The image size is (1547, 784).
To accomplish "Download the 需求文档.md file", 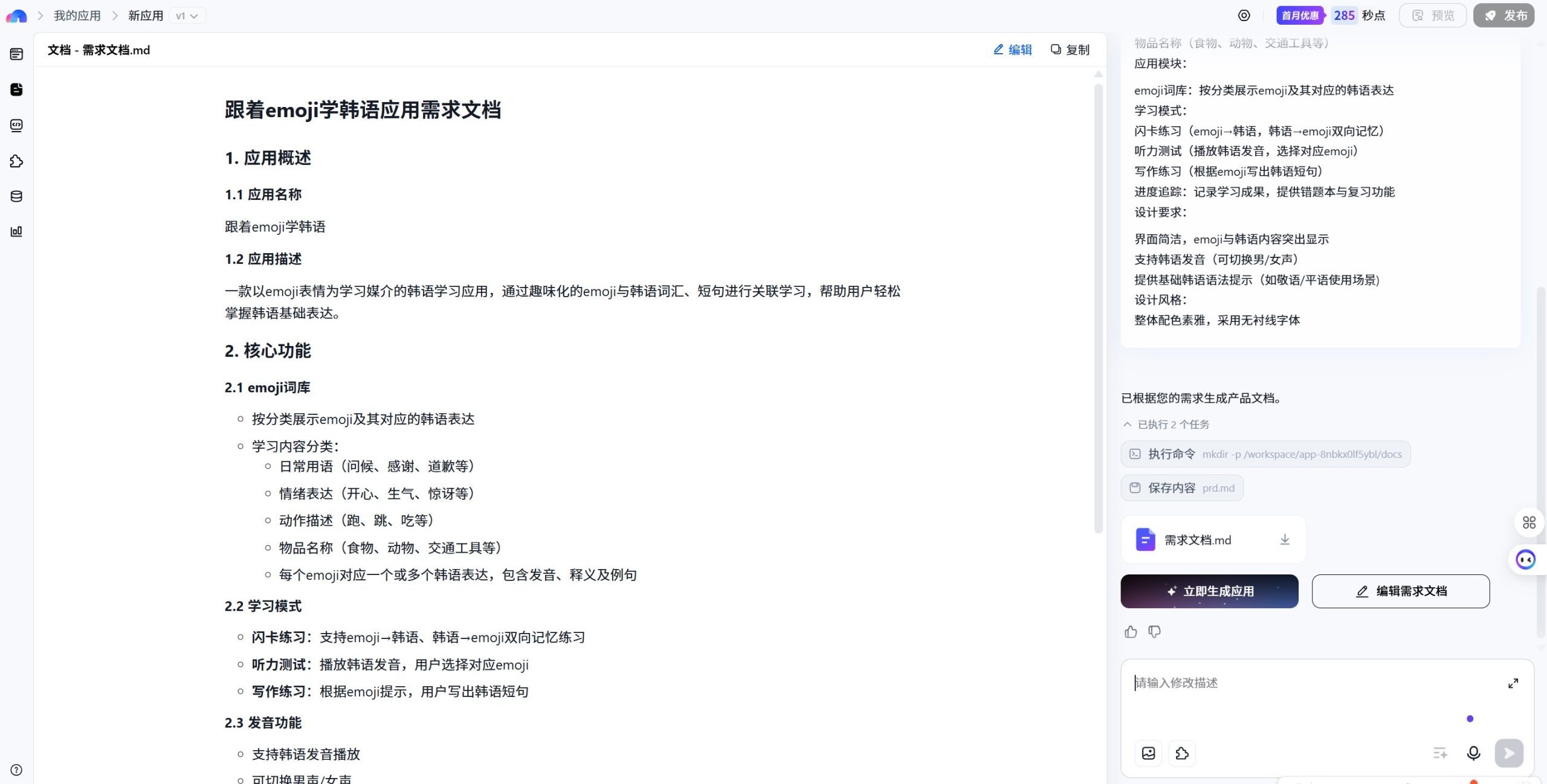I will (1284, 539).
